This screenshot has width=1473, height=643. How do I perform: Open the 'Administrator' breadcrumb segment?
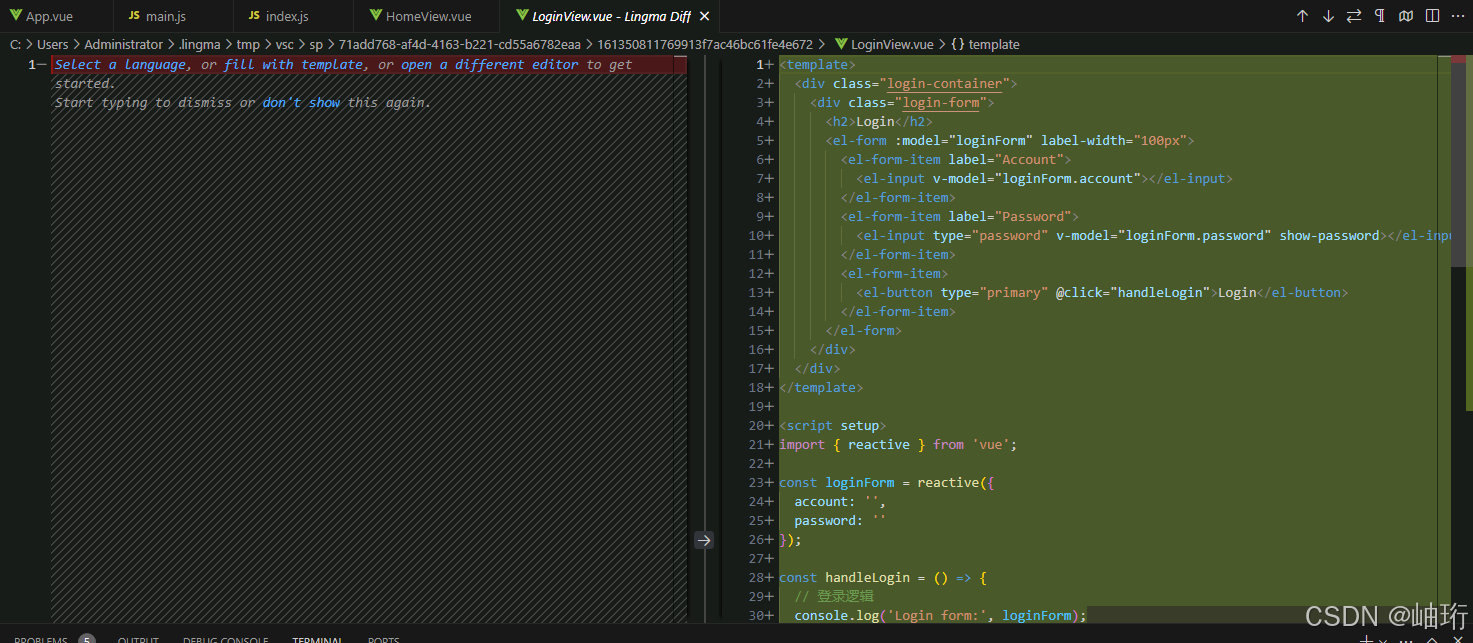point(123,44)
